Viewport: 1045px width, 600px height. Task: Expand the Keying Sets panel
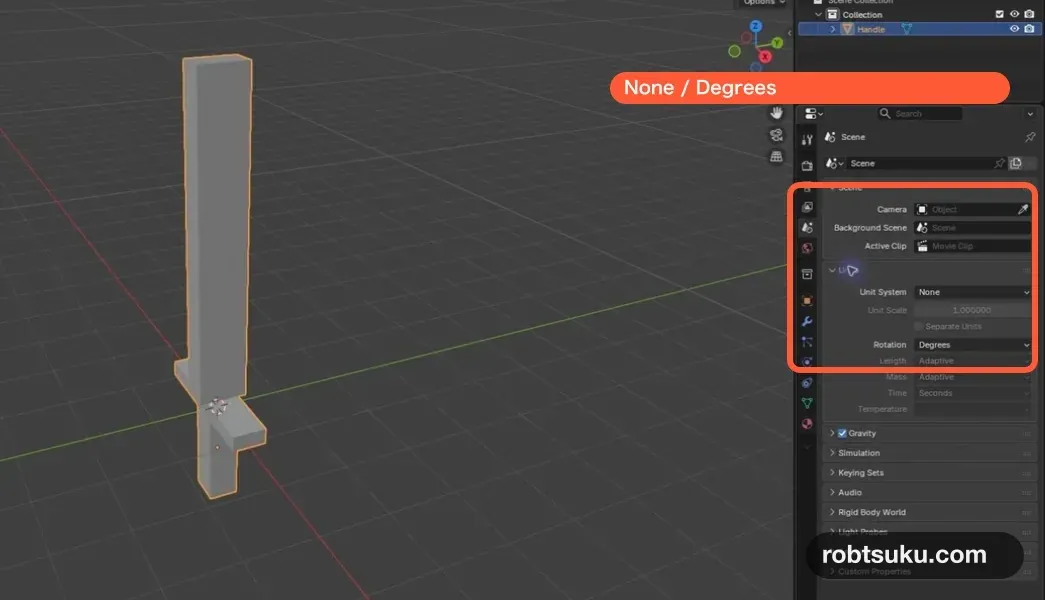(832, 473)
